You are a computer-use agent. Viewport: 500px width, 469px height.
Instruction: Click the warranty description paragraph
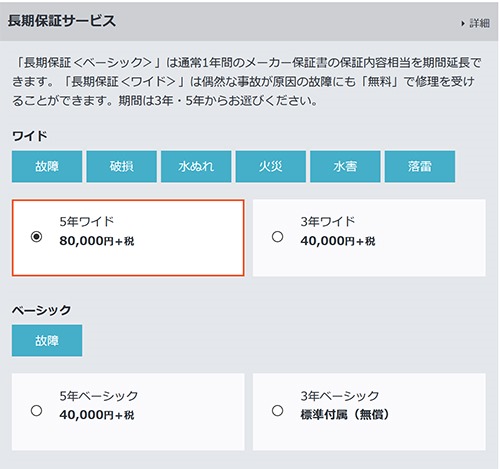click(247, 82)
